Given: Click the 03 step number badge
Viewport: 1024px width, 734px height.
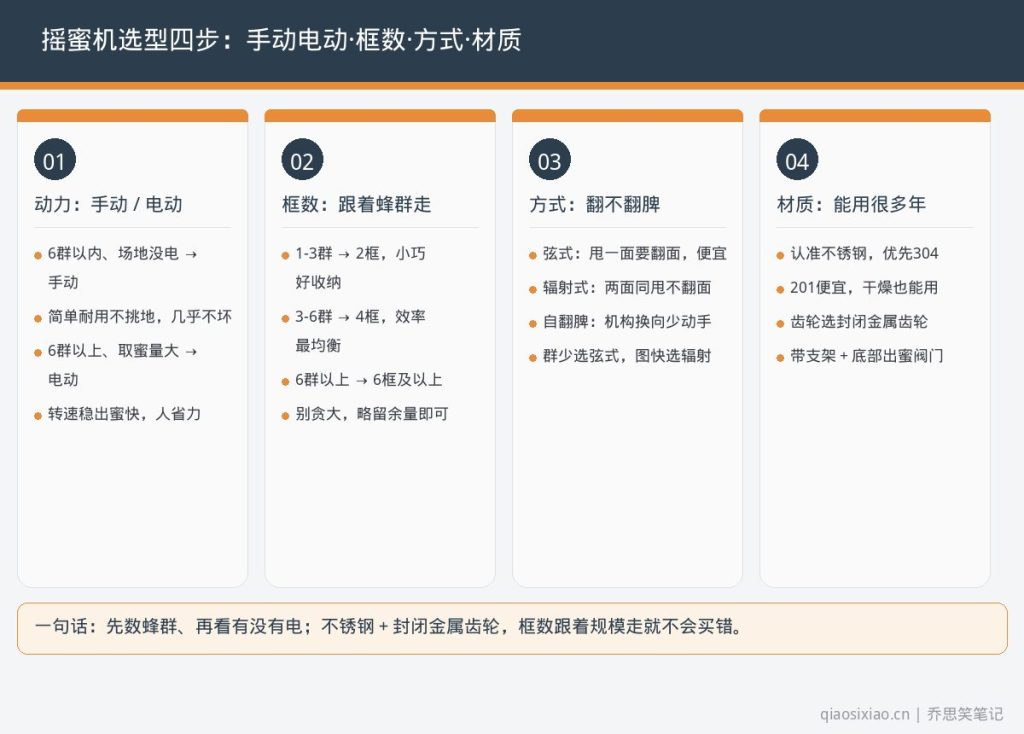Looking at the screenshot, I should [550, 159].
